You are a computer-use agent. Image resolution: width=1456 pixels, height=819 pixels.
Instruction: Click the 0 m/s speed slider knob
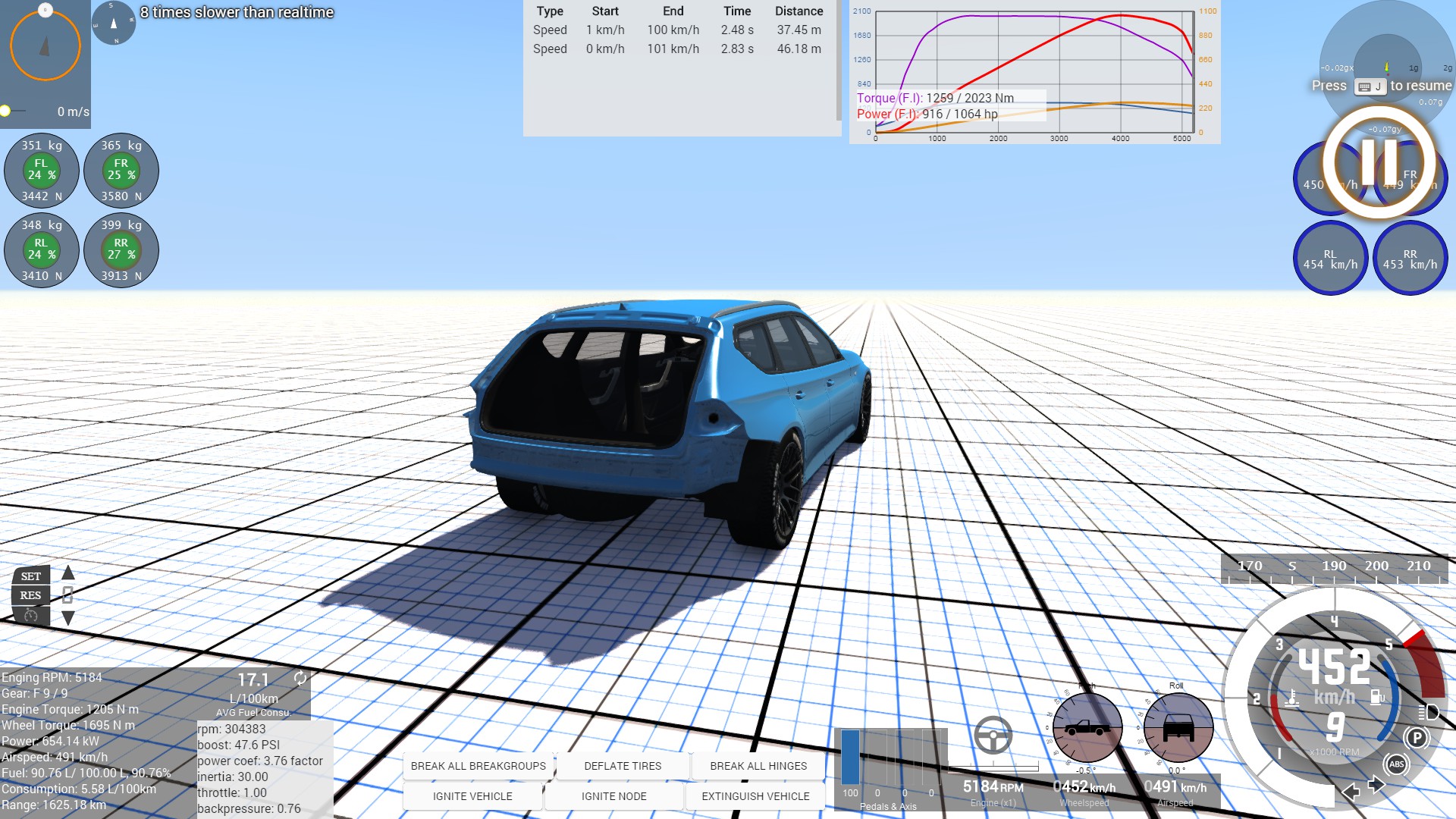tap(5, 111)
